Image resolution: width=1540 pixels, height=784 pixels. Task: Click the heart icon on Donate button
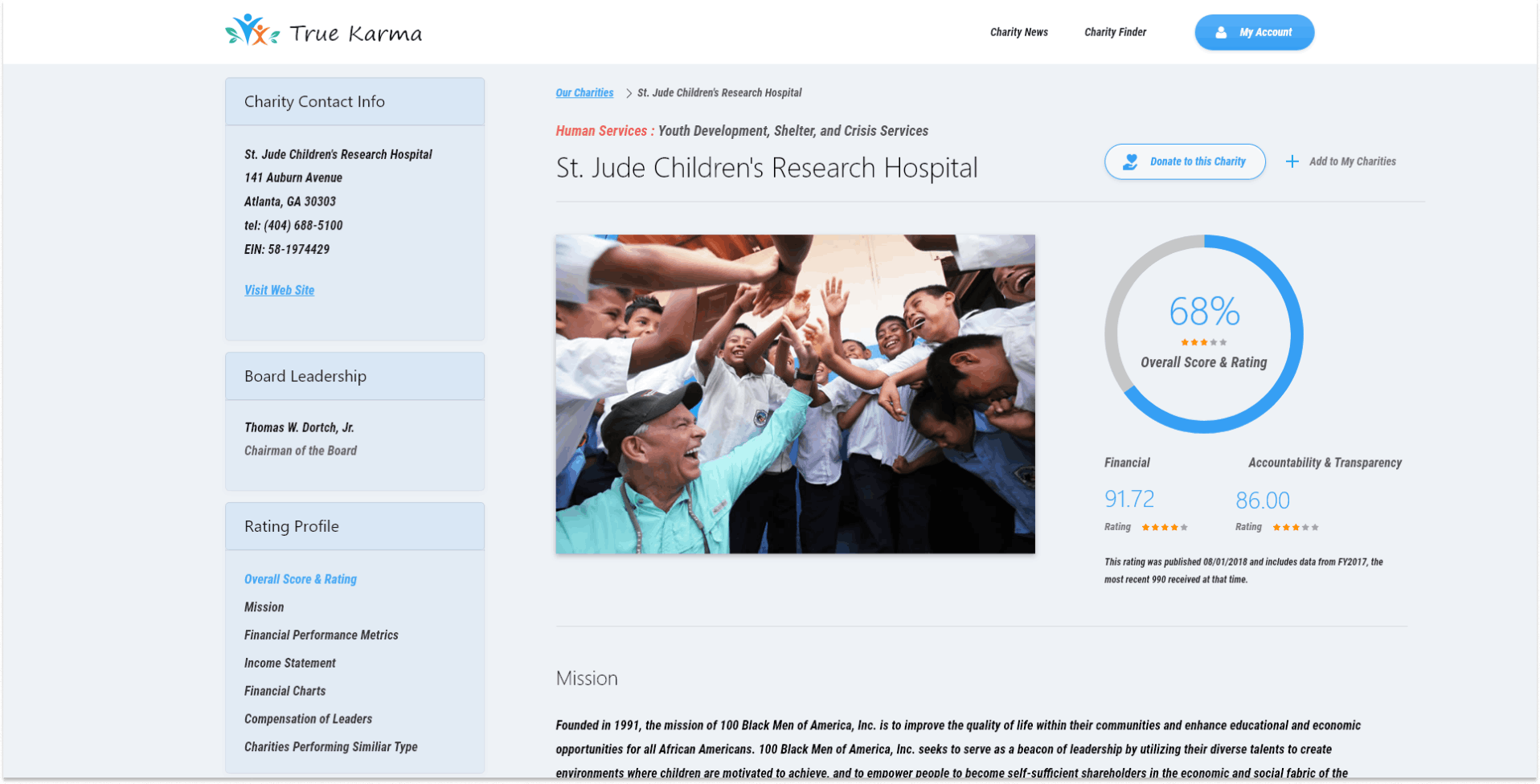click(x=1130, y=161)
